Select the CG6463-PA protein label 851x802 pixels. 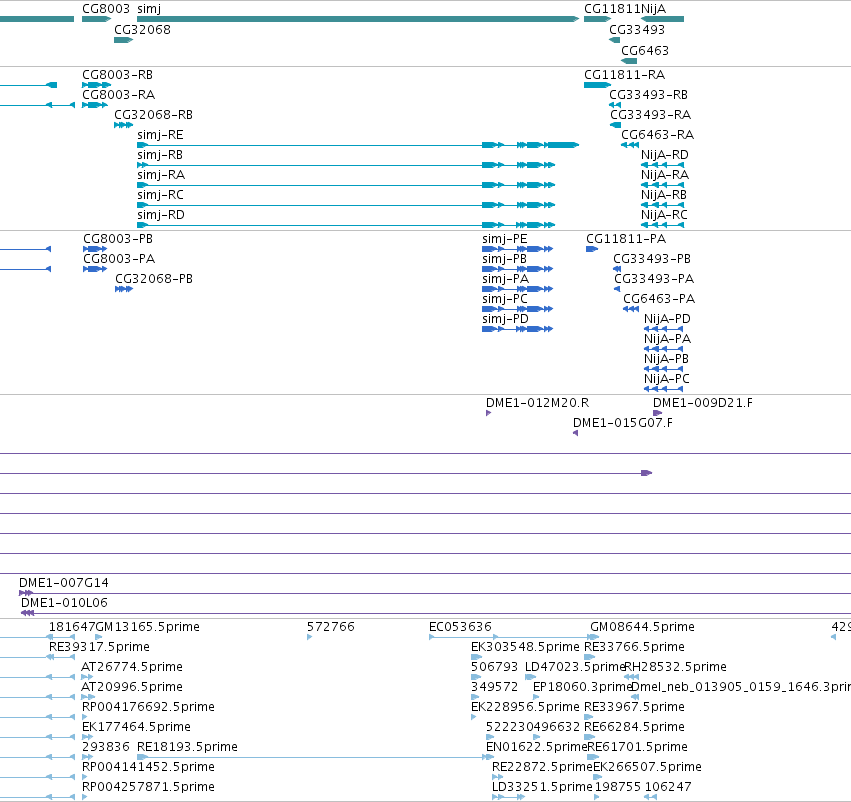[659, 299]
